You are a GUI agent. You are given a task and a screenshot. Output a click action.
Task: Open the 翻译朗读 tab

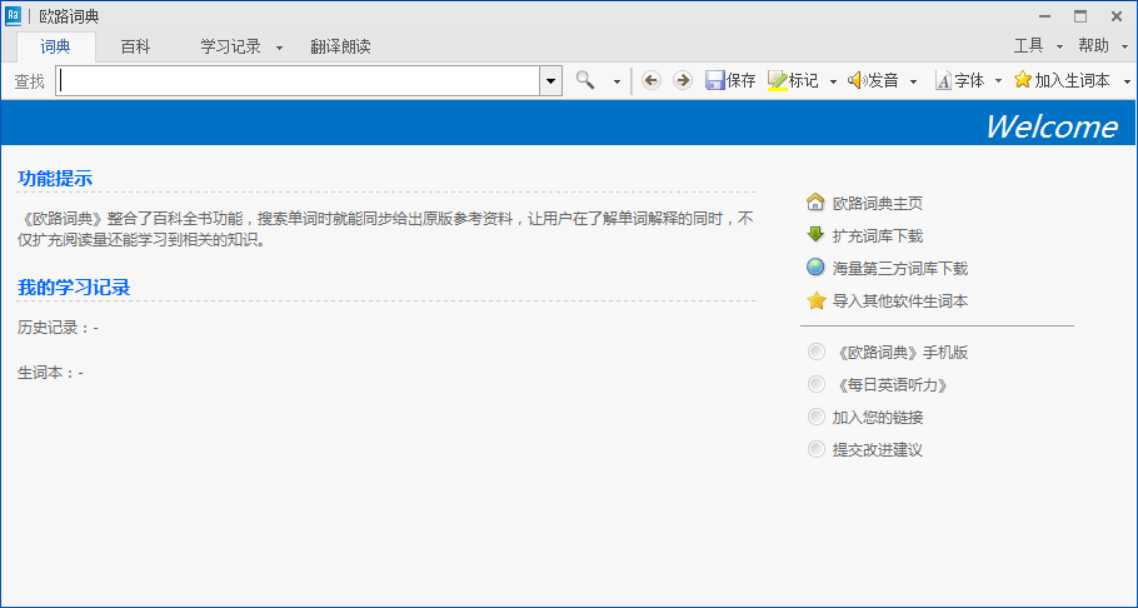(x=340, y=47)
